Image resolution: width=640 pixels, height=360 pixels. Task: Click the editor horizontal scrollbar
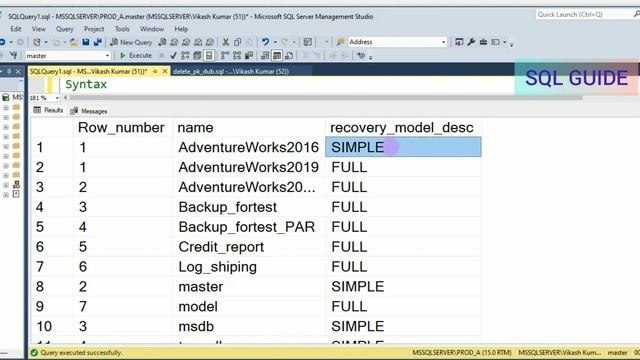pyautogui.click(x=326, y=98)
